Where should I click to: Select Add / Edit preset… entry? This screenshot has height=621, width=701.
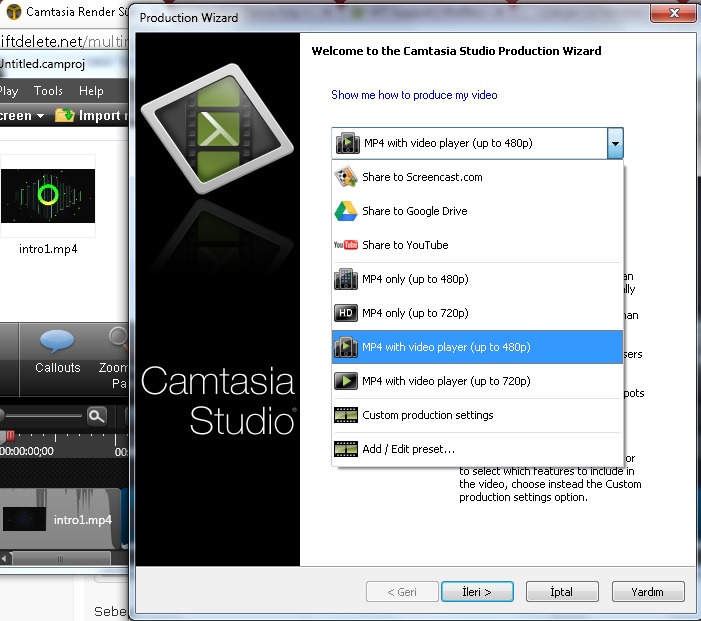point(408,449)
